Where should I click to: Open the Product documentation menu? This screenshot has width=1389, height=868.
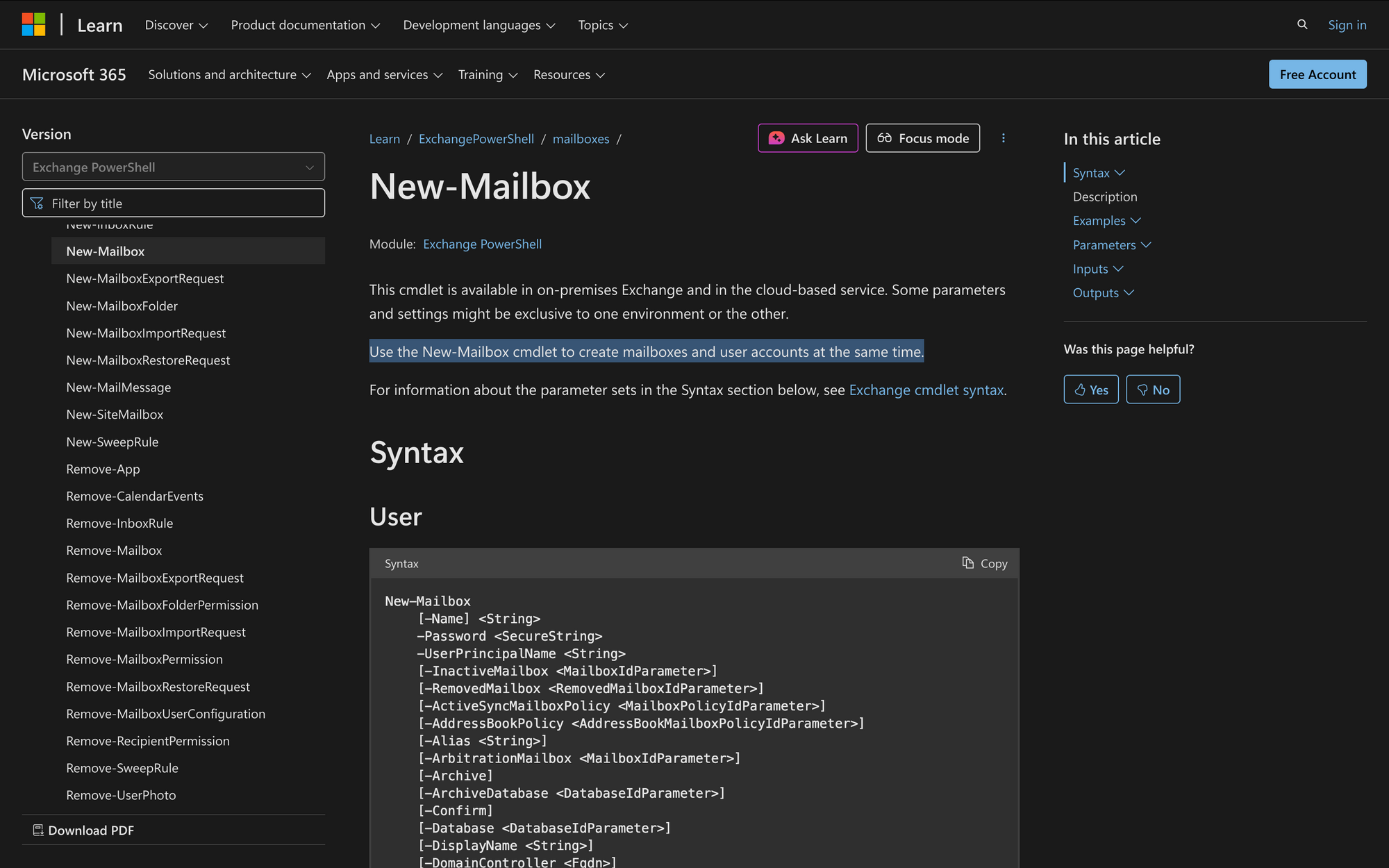[305, 25]
